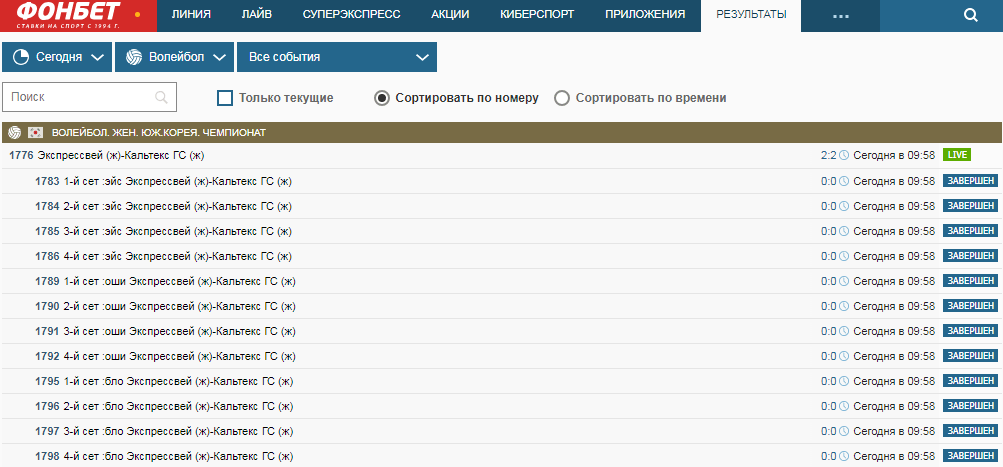Screen dimensions: 1003x467
Task: Go to СУПЕРЭКСПРЕСС tab
Action: click(x=351, y=15)
